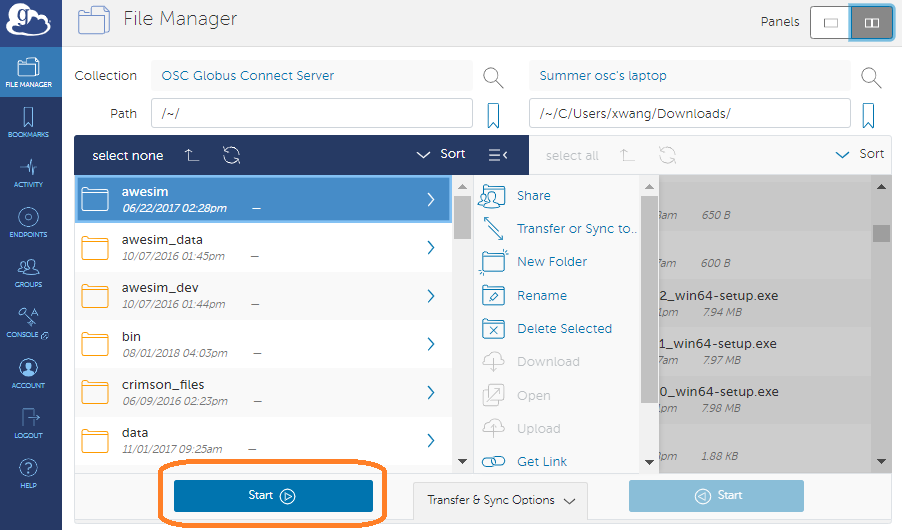Edit the OSC Globus Connect Server collection field
Screen dimensions: 902x530
(312, 75)
